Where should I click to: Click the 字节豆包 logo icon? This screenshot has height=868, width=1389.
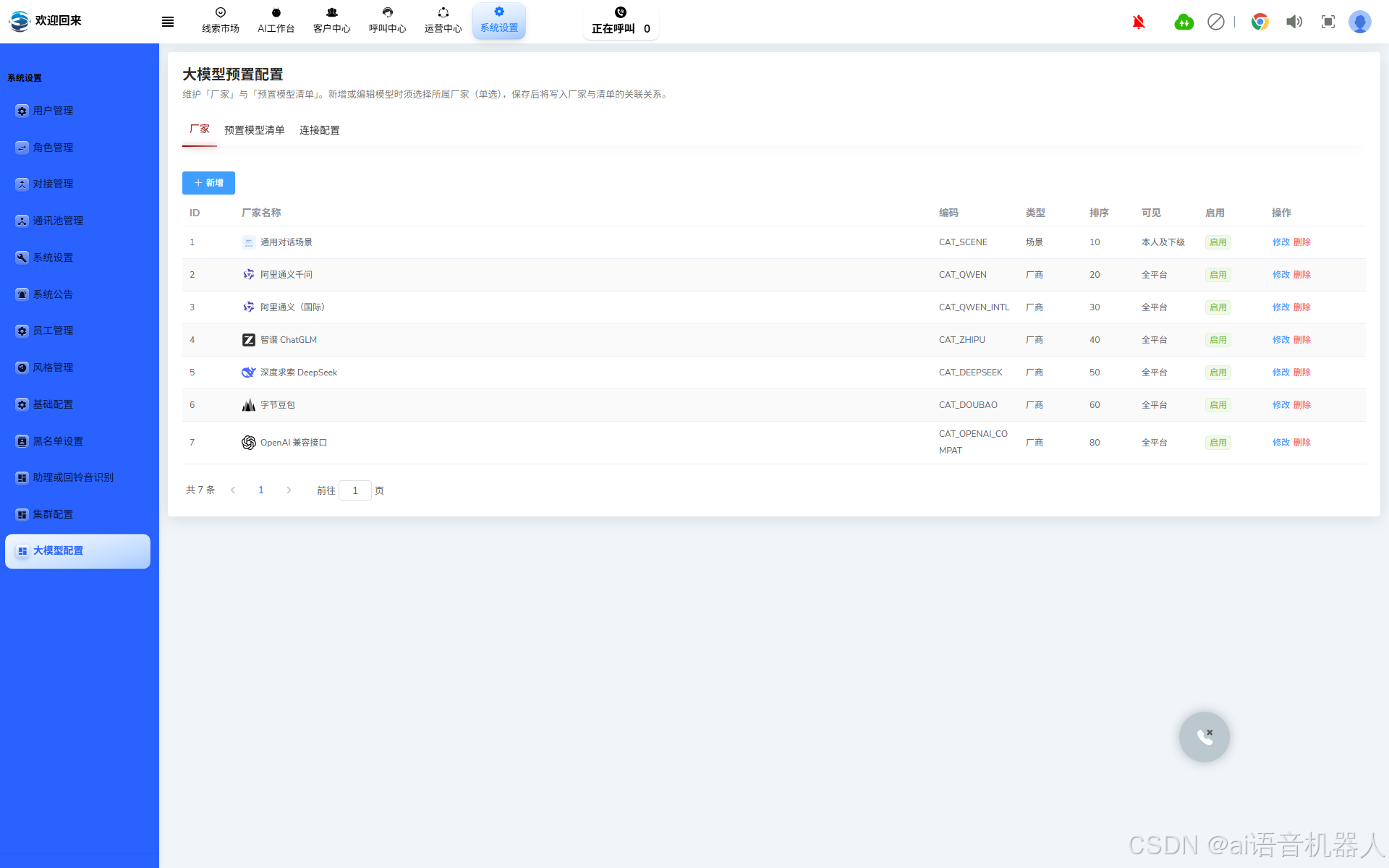(249, 405)
